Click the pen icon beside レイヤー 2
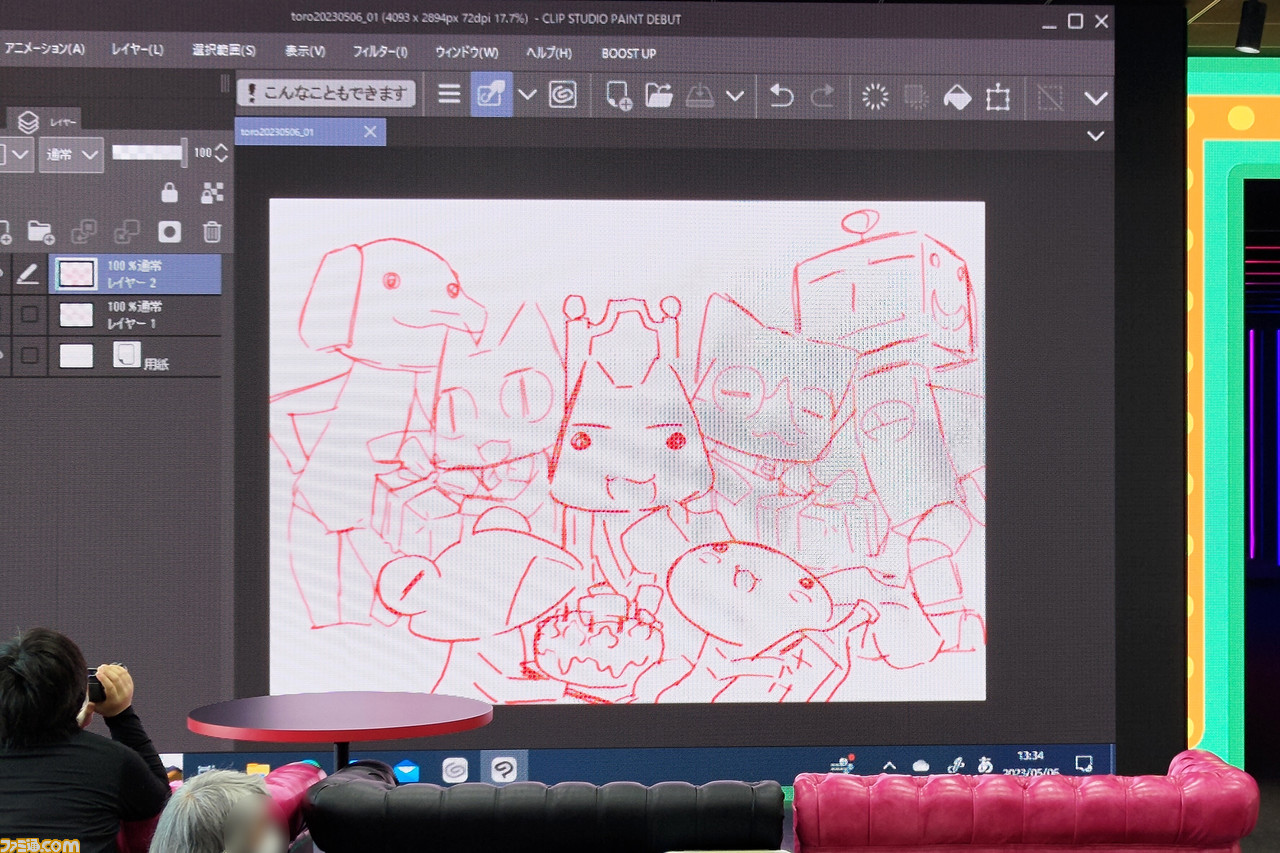The image size is (1280, 853). (x=28, y=273)
